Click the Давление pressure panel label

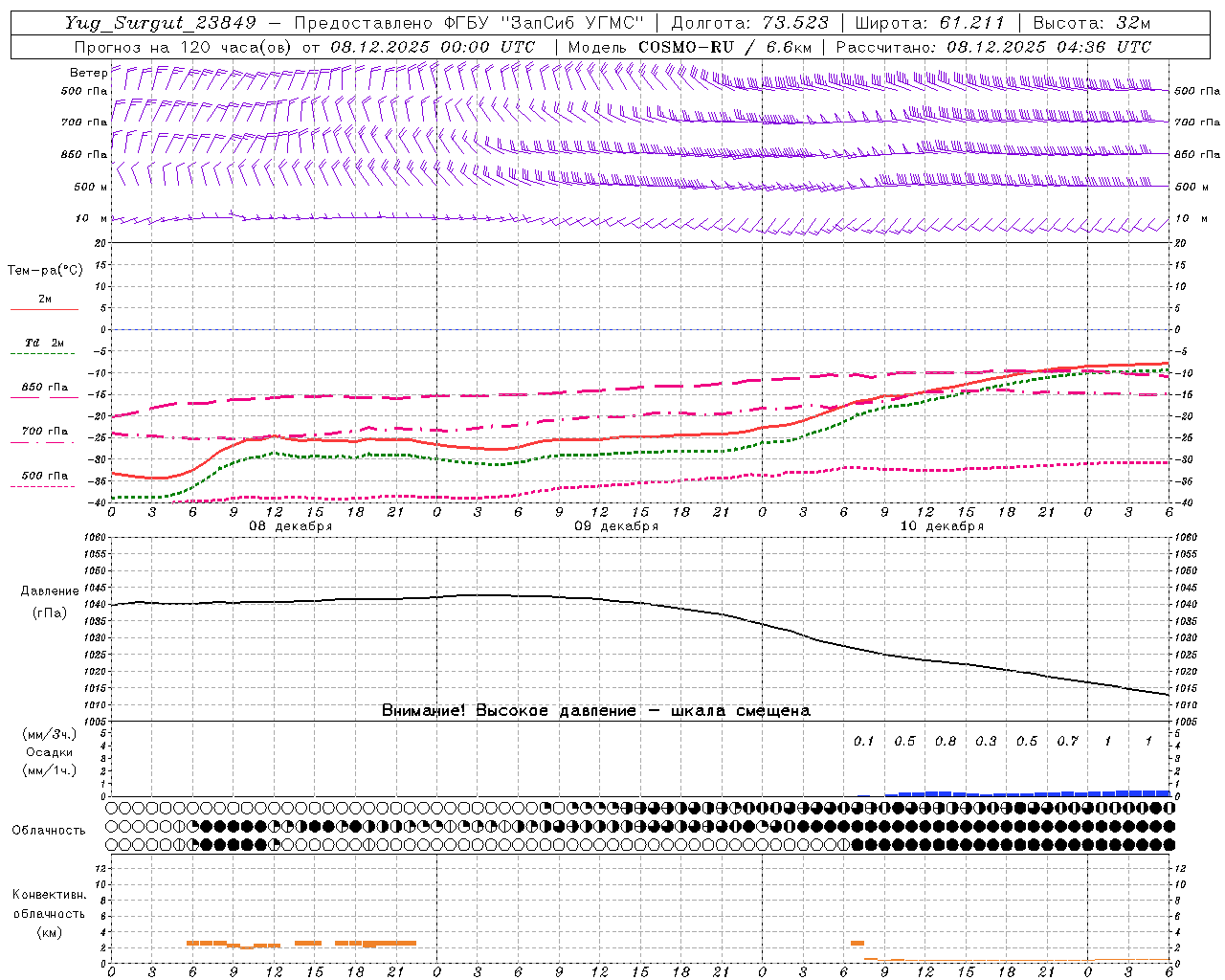point(50,591)
